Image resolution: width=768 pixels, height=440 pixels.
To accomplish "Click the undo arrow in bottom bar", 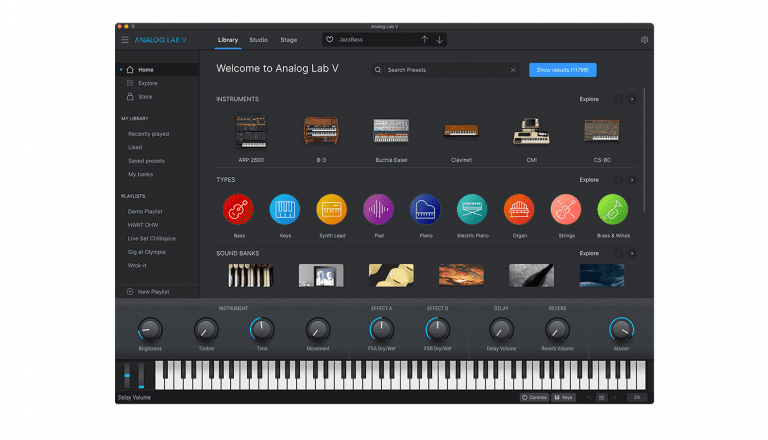I will click(589, 397).
